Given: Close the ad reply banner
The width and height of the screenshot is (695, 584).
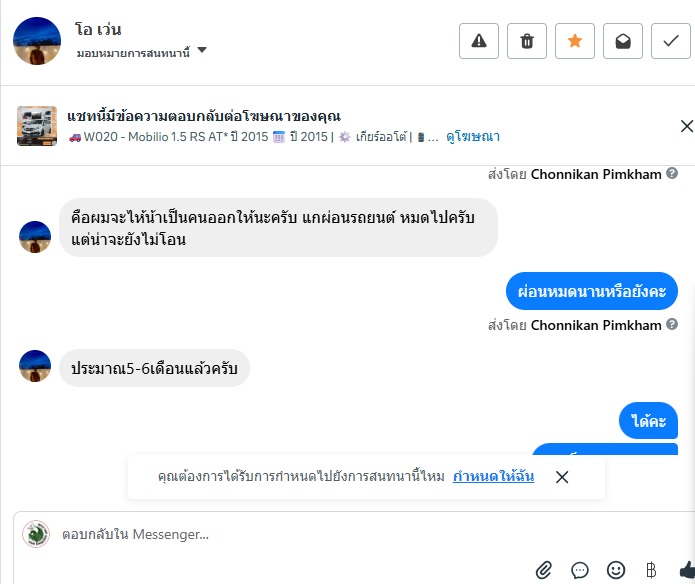Looking at the screenshot, I should (x=686, y=126).
